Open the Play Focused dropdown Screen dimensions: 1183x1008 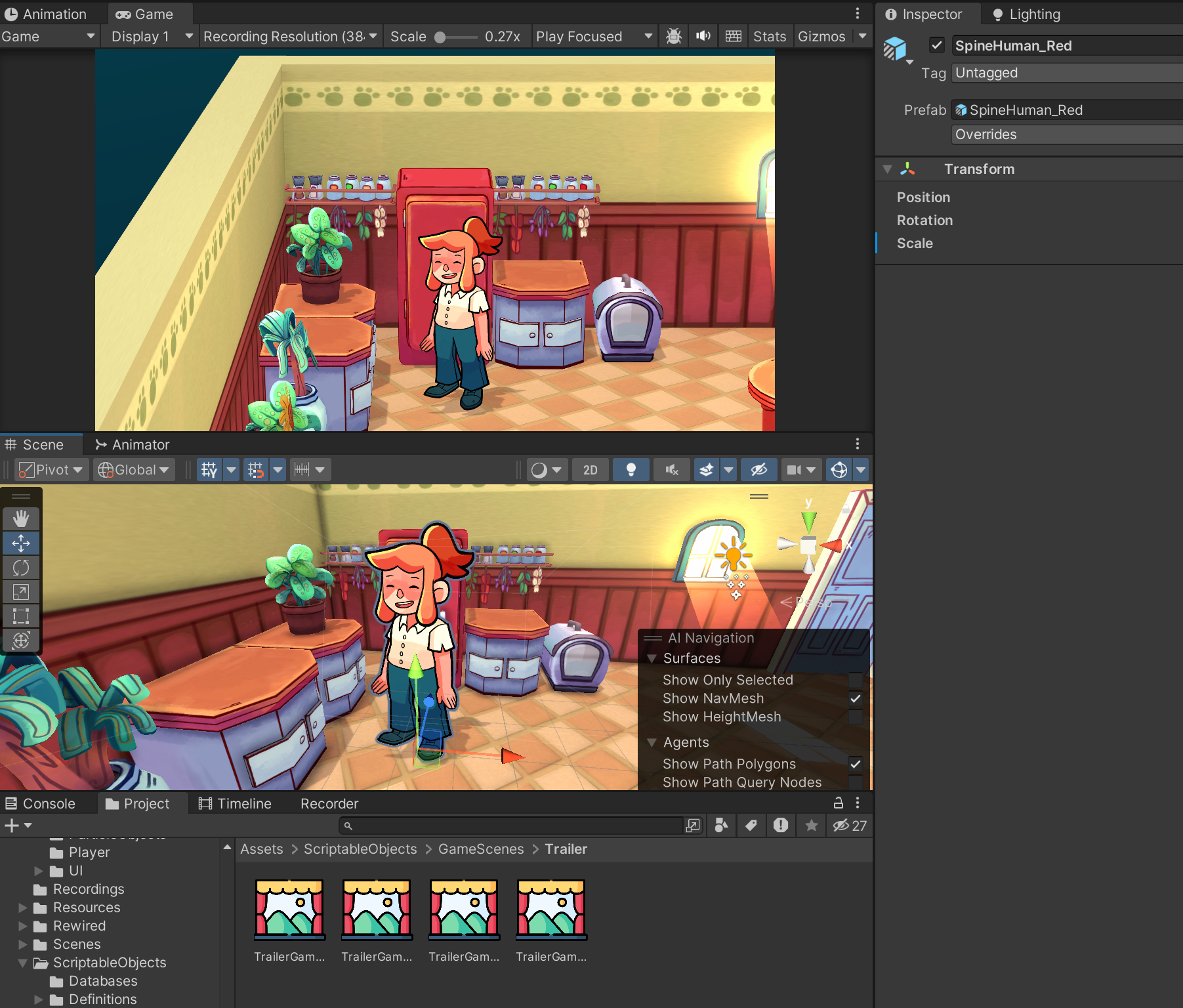point(594,37)
